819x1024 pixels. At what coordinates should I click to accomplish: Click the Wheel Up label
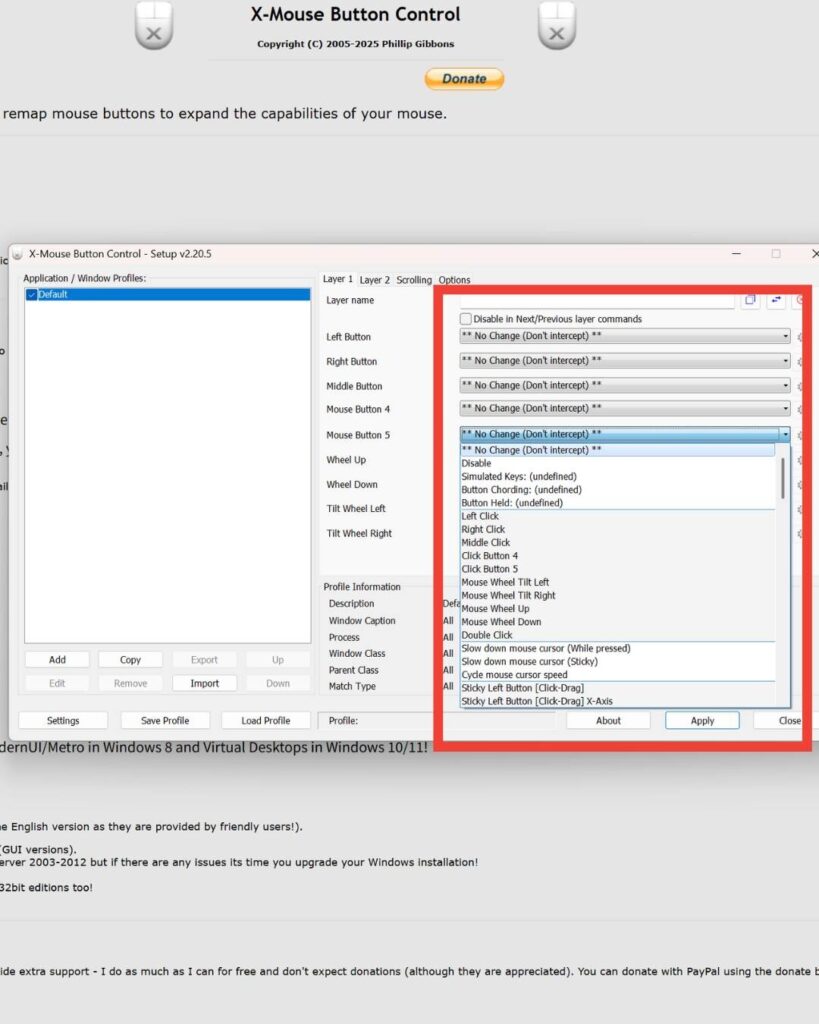[x=346, y=460]
